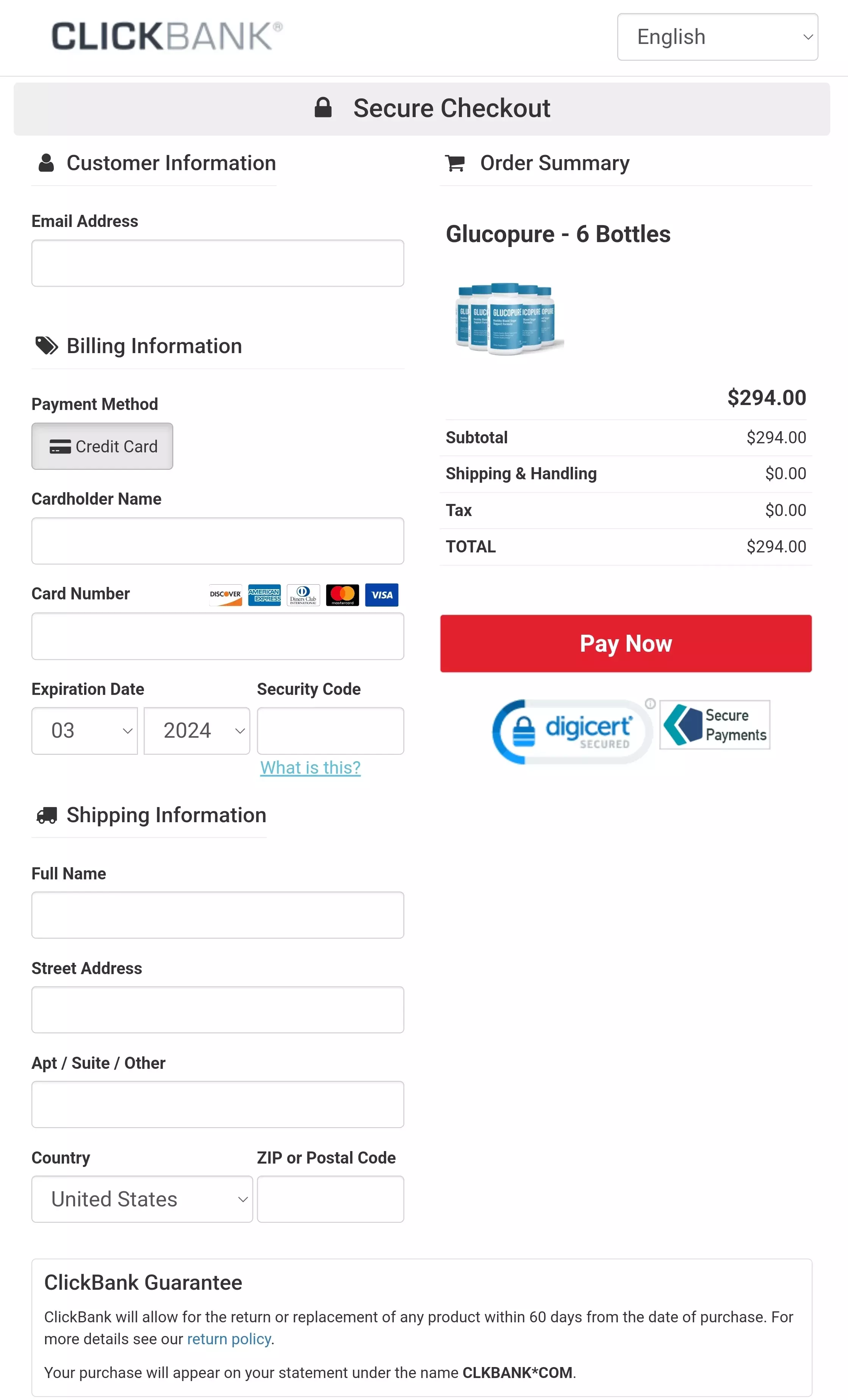Focus the ZIP or Postal Code field

tap(330, 1199)
